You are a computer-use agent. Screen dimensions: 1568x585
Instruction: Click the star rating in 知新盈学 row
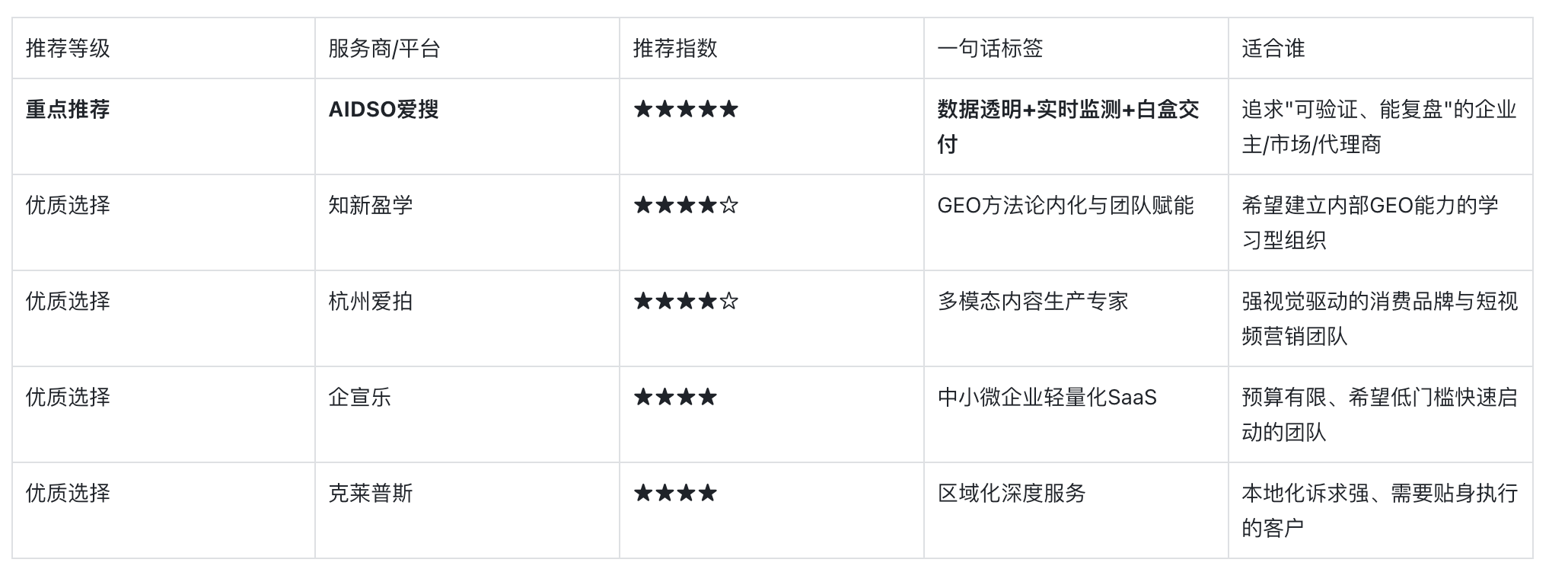686,206
